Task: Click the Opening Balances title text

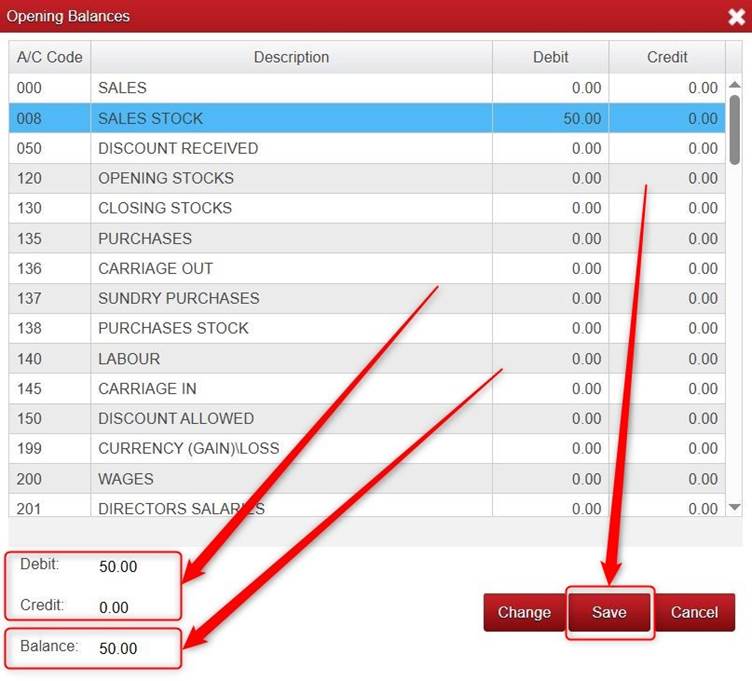Action: pos(68,16)
